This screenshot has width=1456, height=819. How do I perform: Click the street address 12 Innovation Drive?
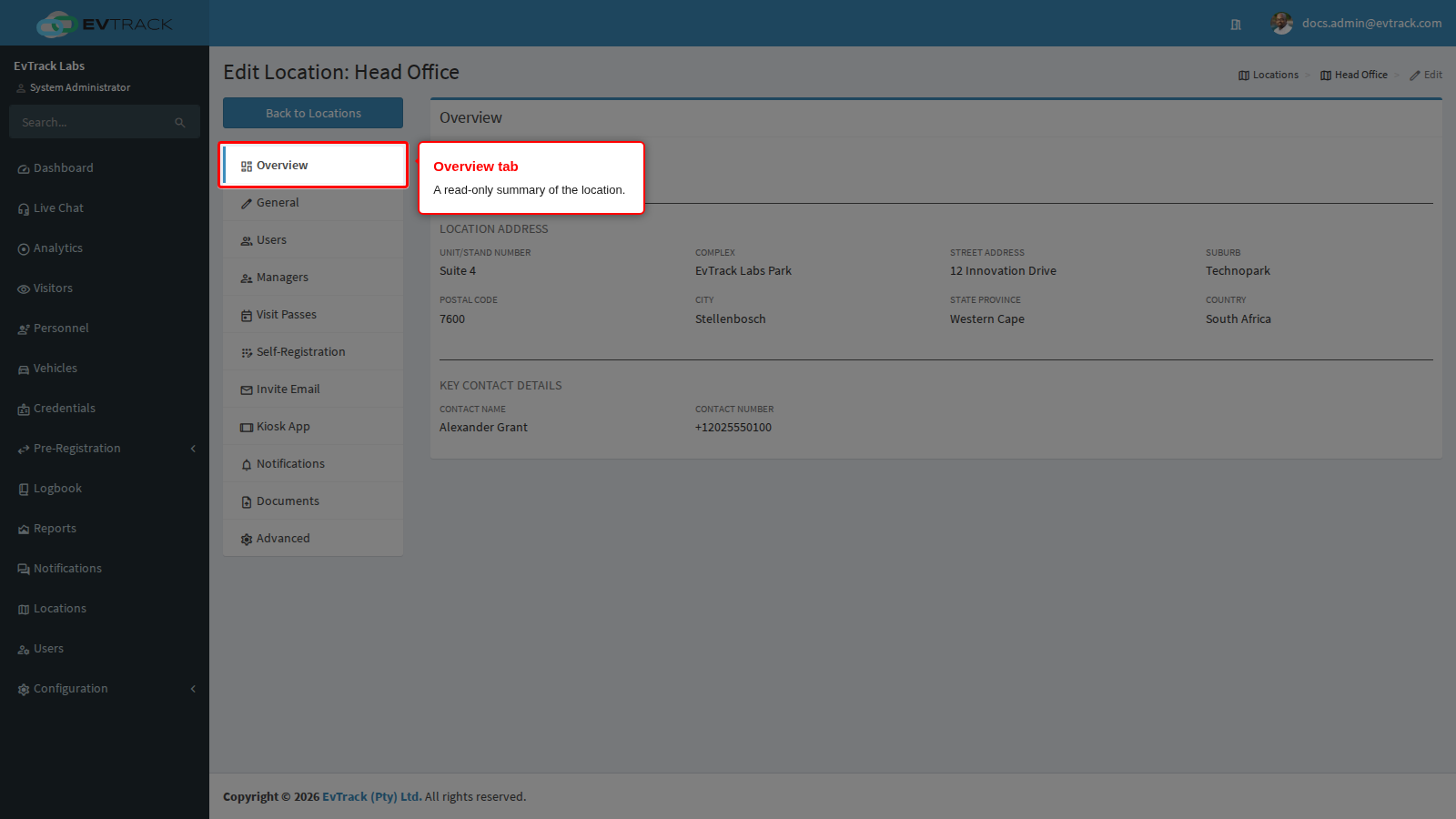[x=1003, y=271]
